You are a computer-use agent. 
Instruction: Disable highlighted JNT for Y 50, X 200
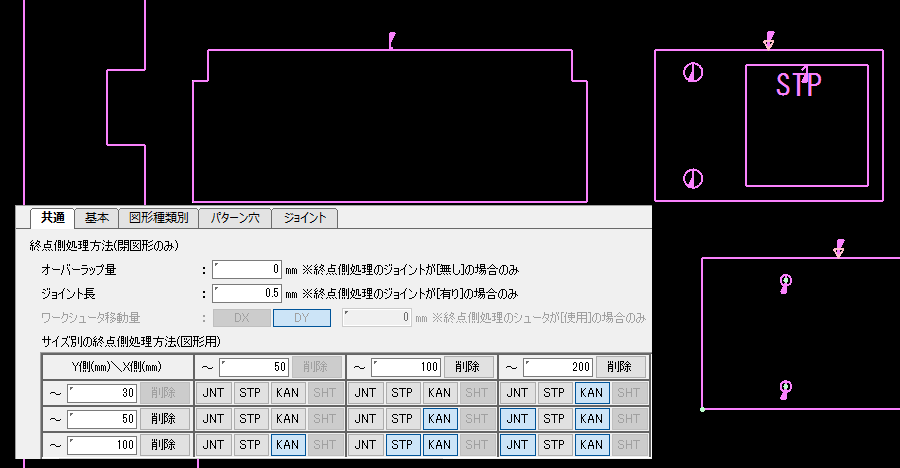tap(518, 419)
